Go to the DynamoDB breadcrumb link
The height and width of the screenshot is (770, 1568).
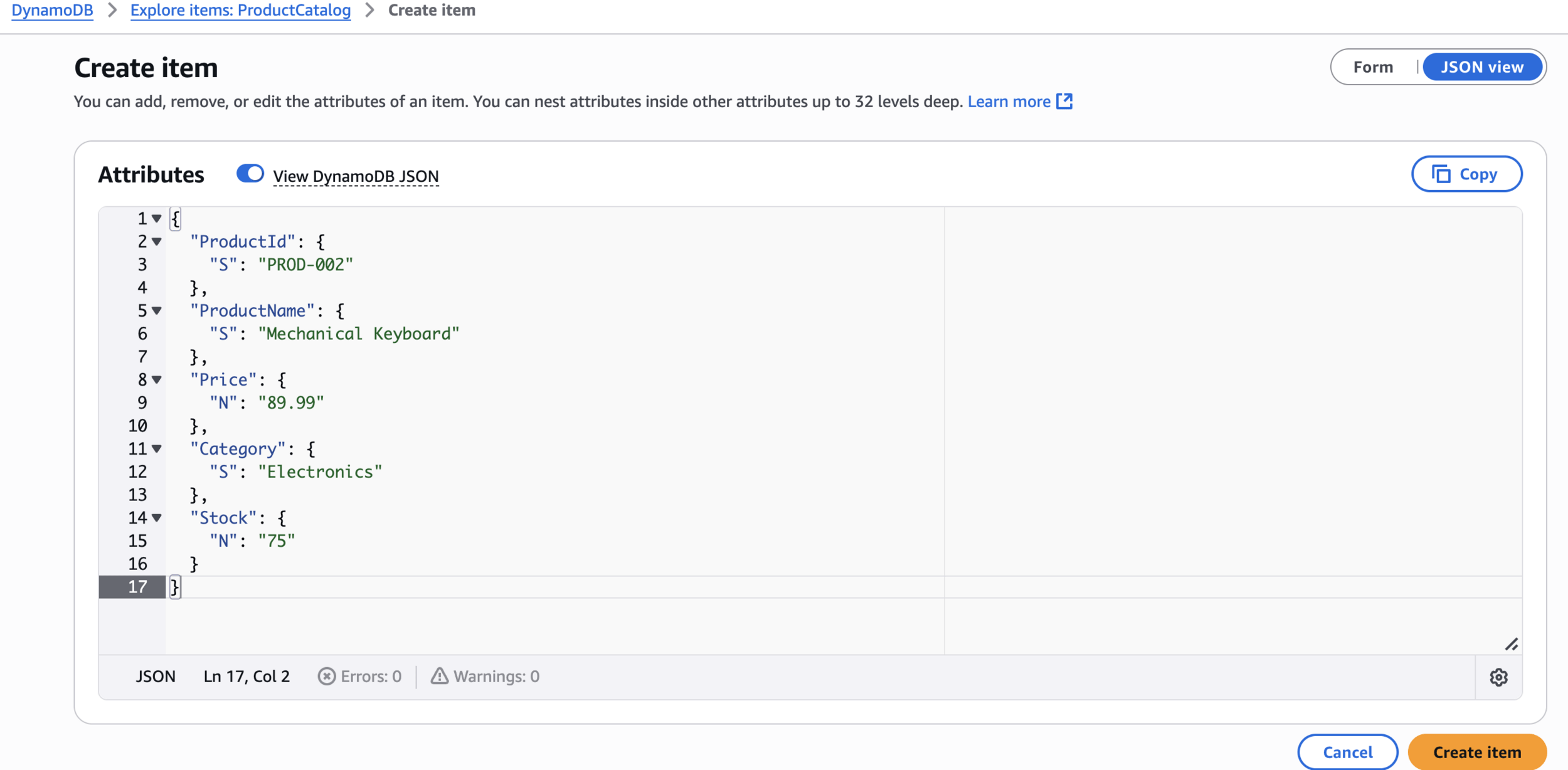click(52, 10)
